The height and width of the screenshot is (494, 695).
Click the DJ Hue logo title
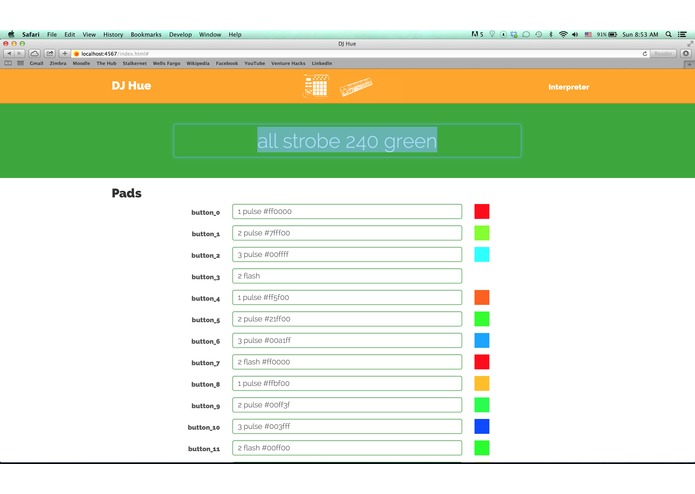[x=131, y=86]
